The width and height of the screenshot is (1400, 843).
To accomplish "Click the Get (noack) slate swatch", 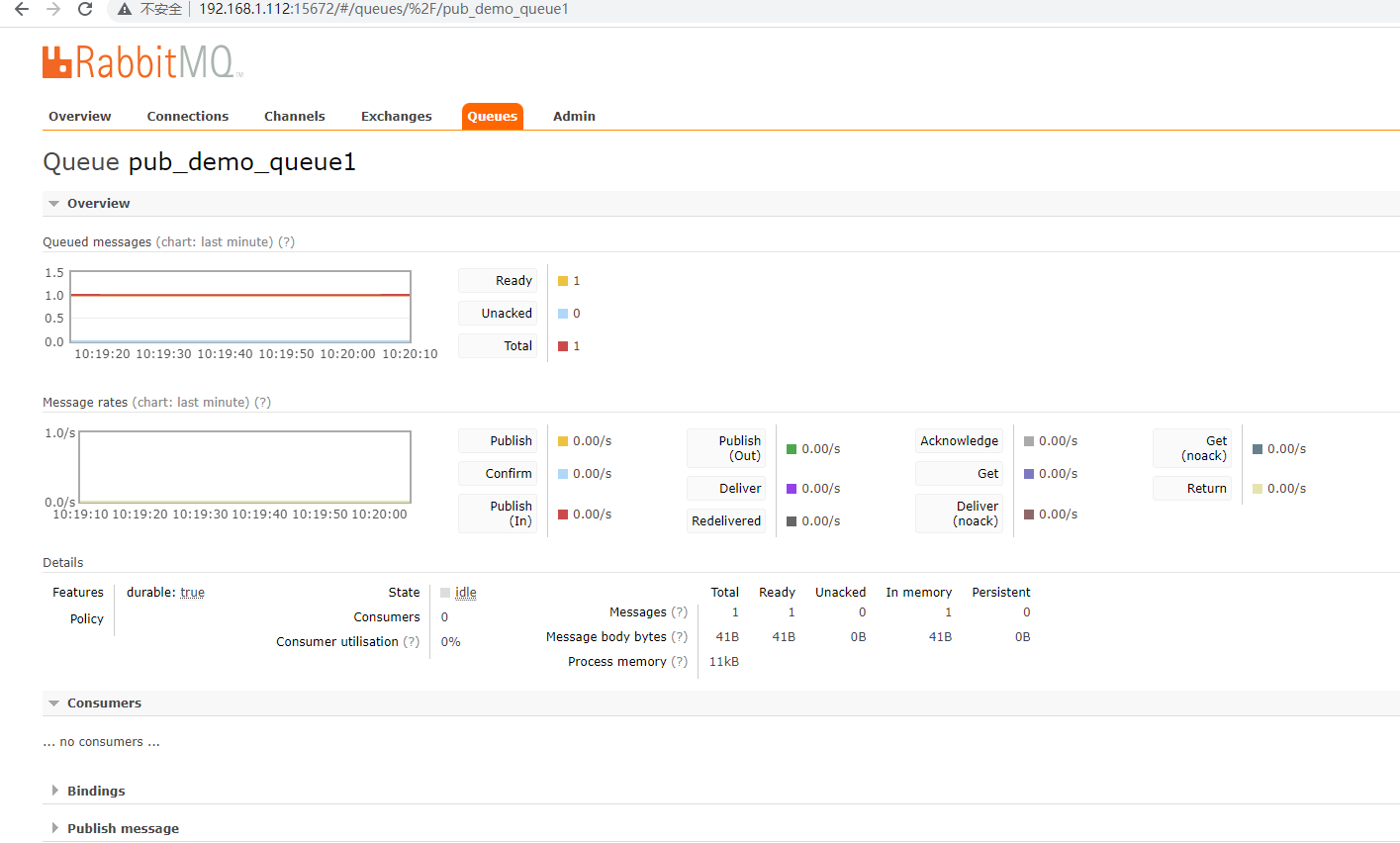I will pyautogui.click(x=1258, y=449).
